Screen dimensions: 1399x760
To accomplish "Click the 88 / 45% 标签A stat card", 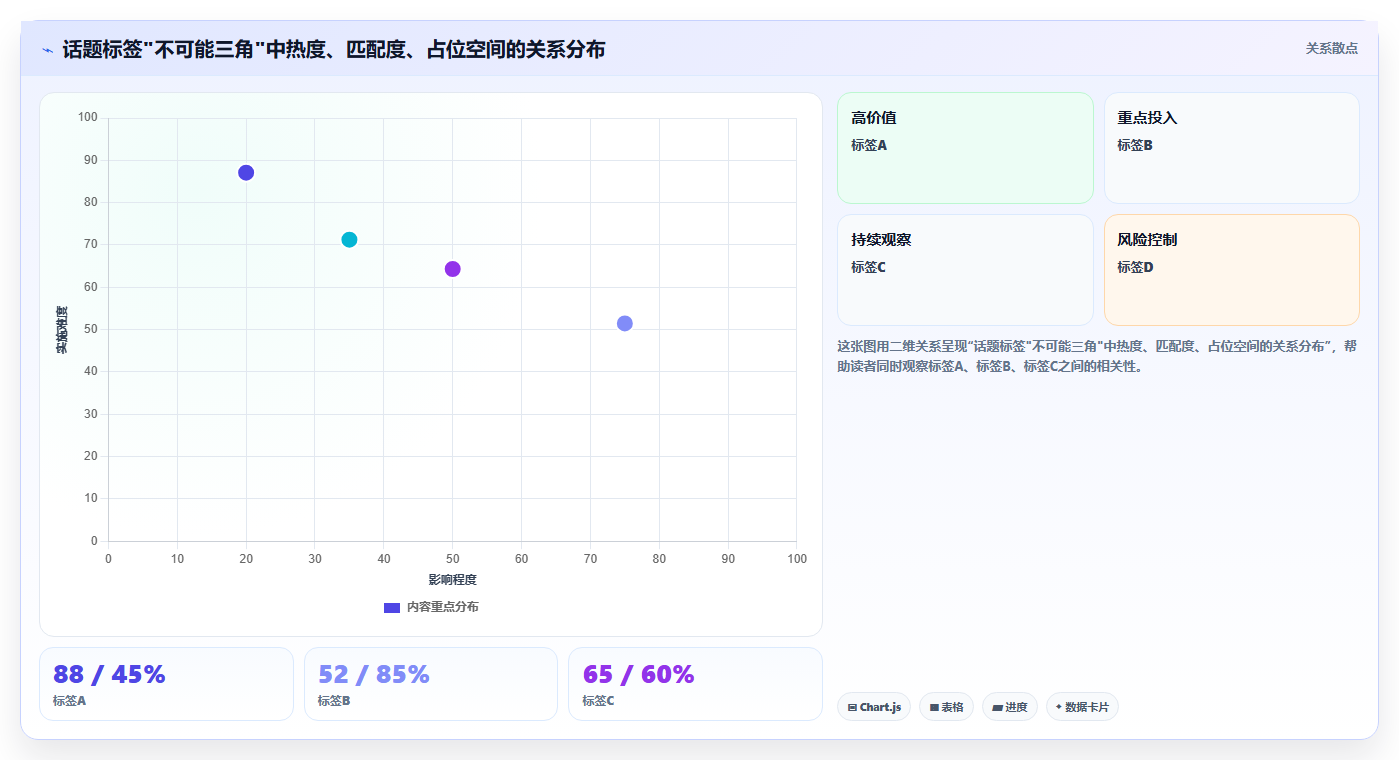I will [x=166, y=684].
